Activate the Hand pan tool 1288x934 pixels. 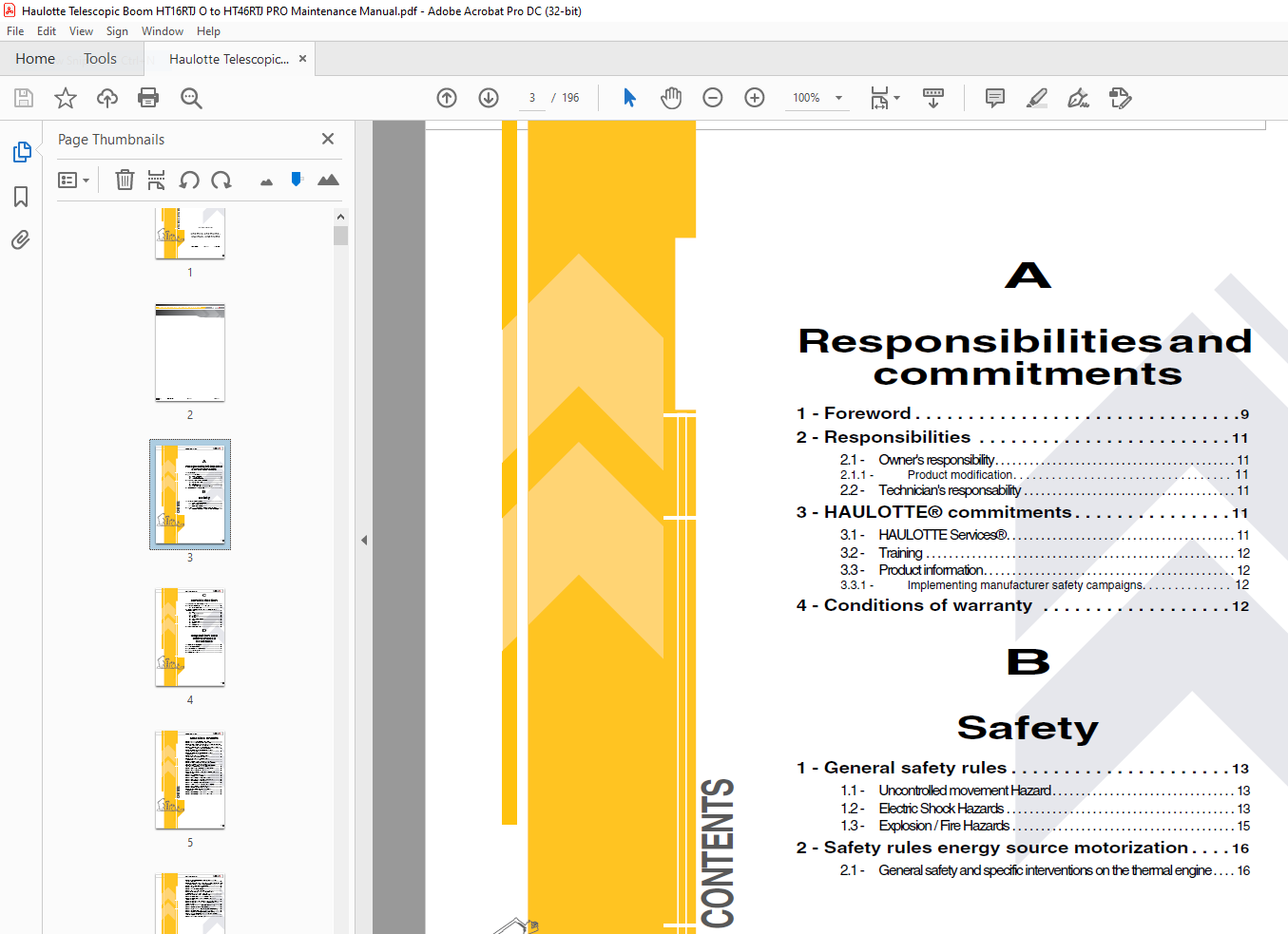click(x=671, y=98)
